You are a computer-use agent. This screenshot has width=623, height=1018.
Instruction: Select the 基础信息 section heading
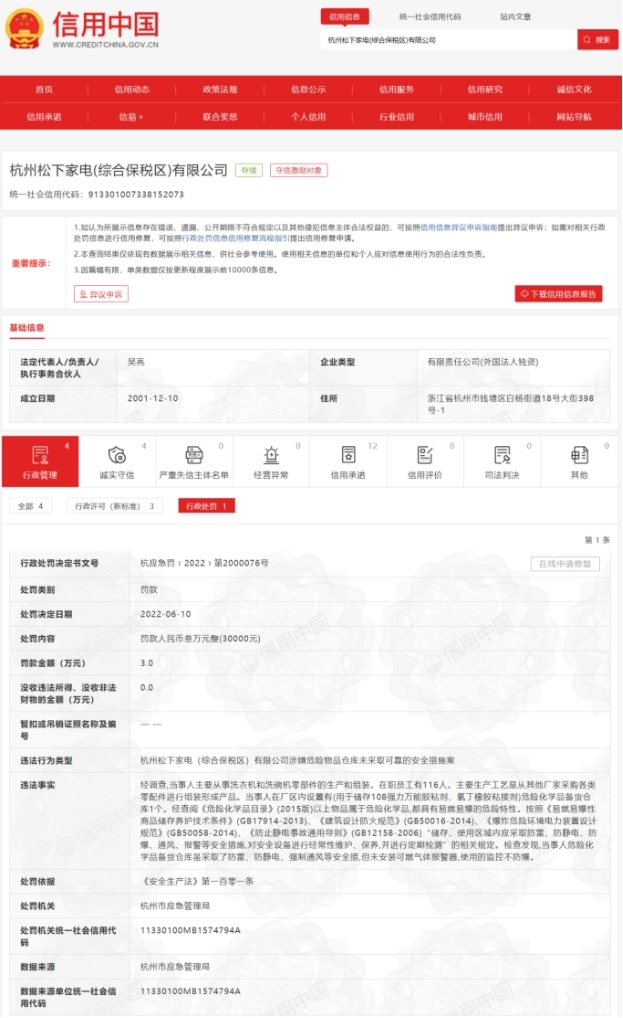[27, 328]
